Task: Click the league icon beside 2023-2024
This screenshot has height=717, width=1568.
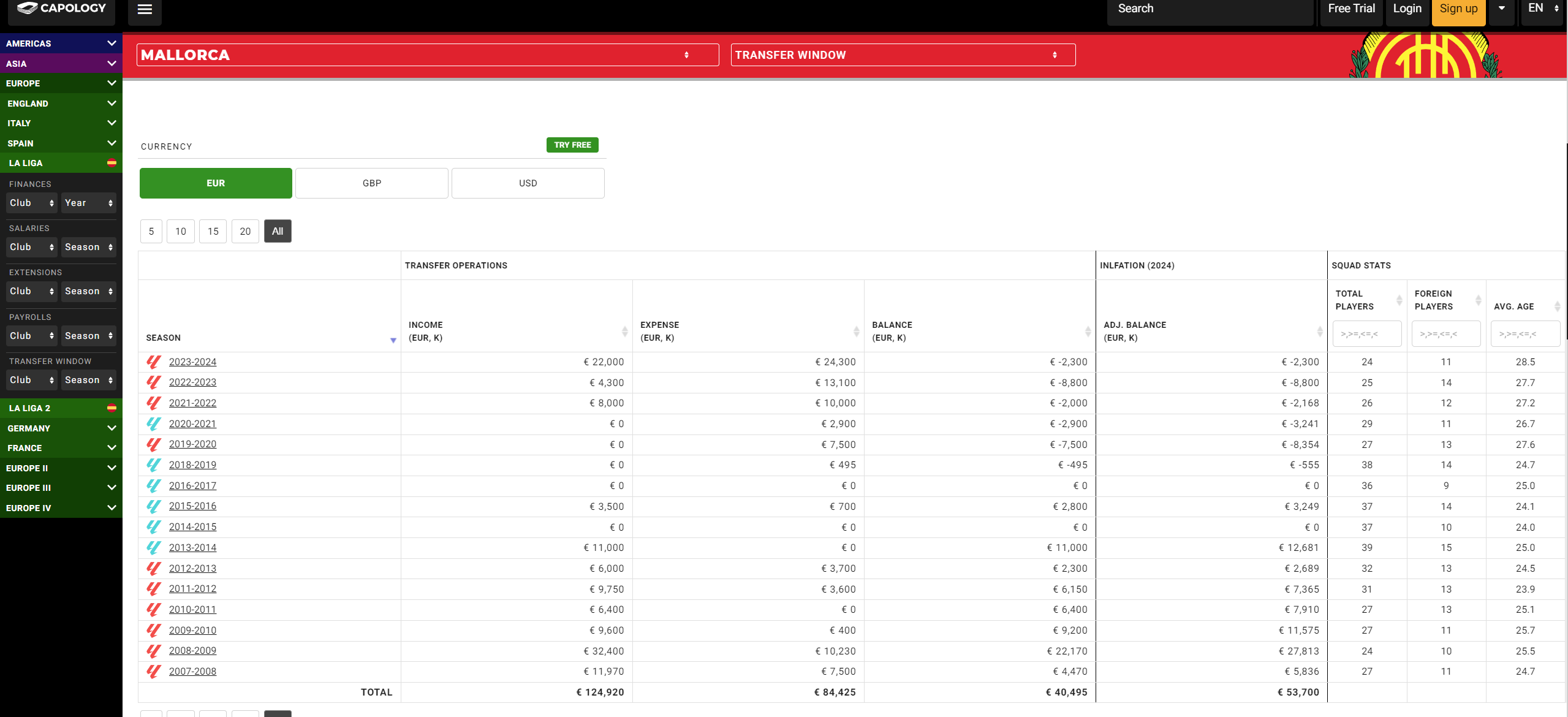Action: coord(154,362)
